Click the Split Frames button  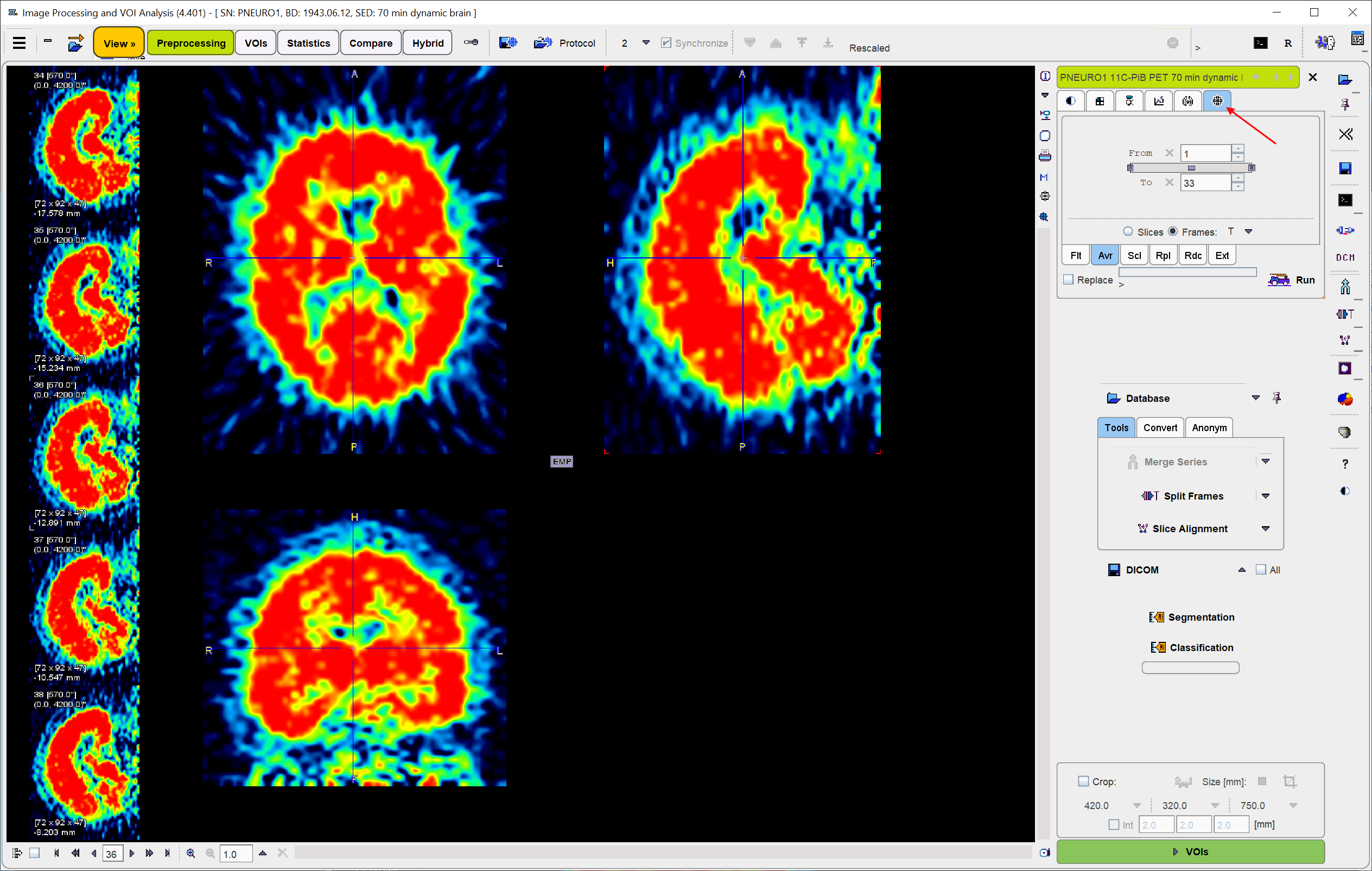1182,496
